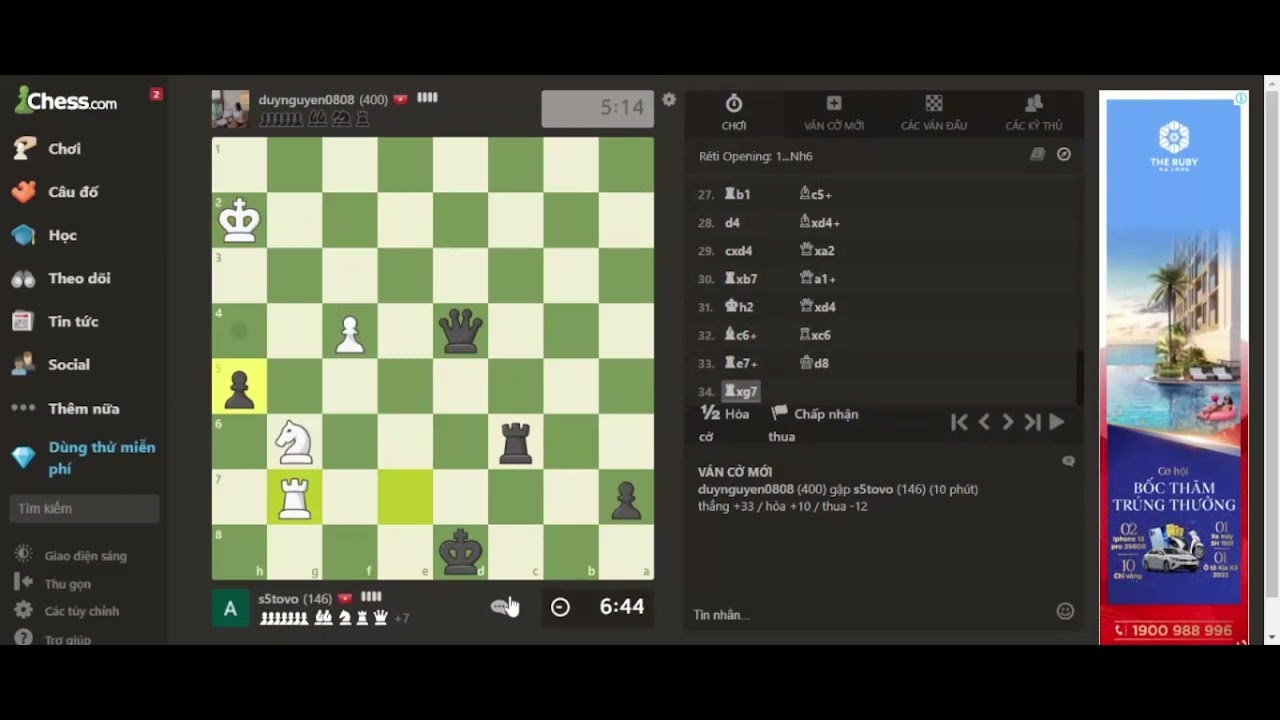The width and height of the screenshot is (1280, 720).
Task: Select move 32 Rxc6
Action: coord(815,335)
